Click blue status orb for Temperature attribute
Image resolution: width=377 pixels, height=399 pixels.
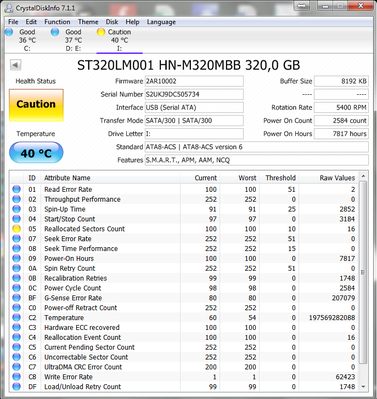click(16, 317)
